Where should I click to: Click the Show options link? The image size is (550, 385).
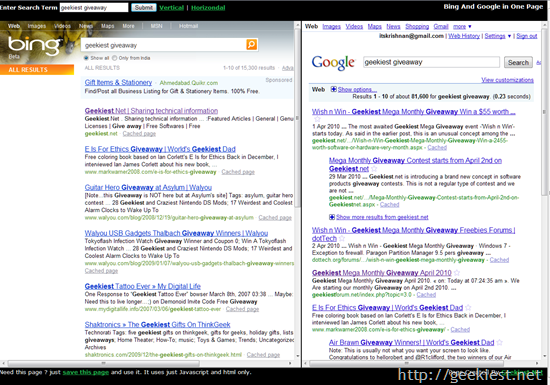[357, 89]
